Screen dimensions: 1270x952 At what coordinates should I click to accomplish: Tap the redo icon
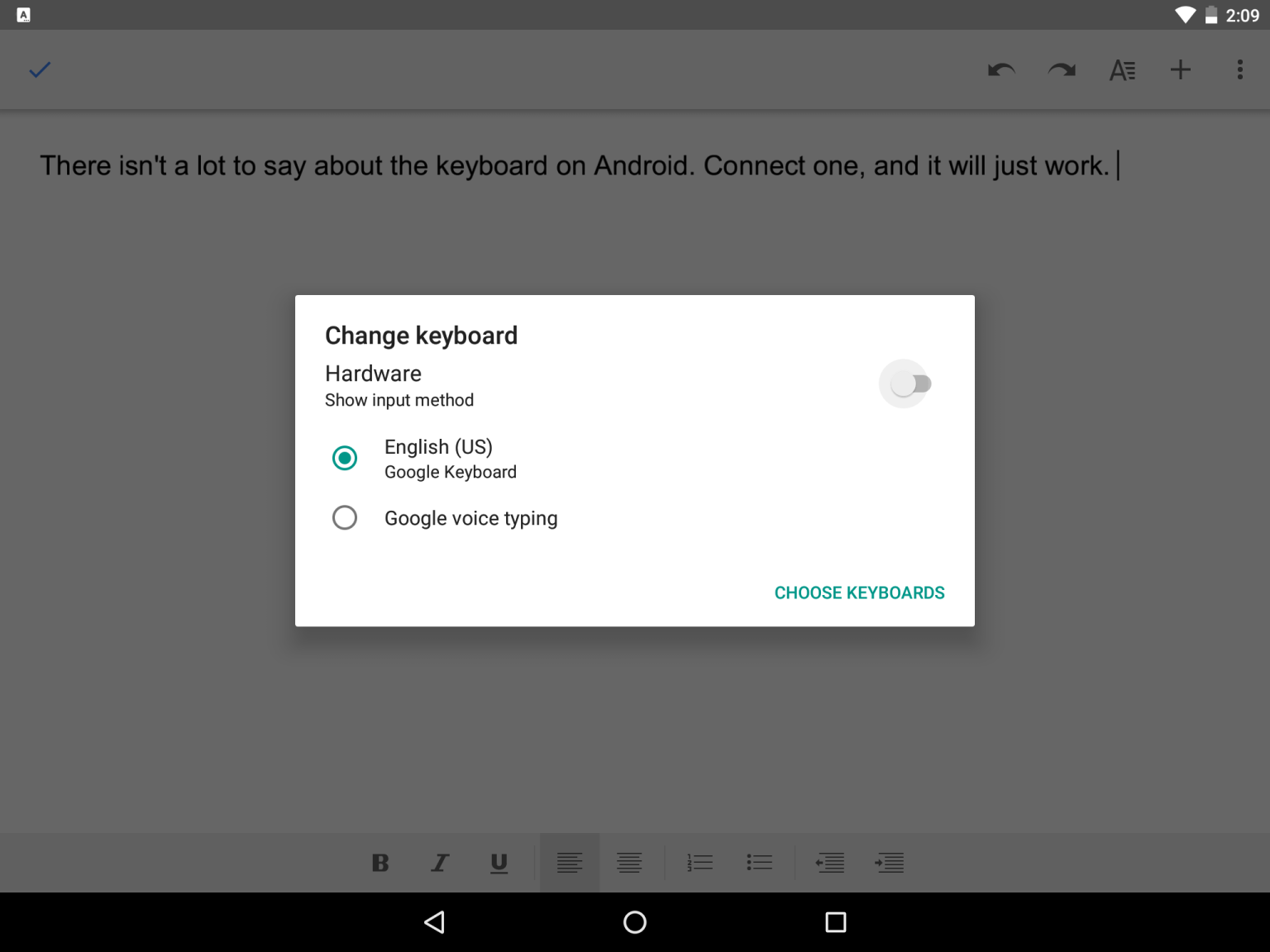[x=1062, y=70]
